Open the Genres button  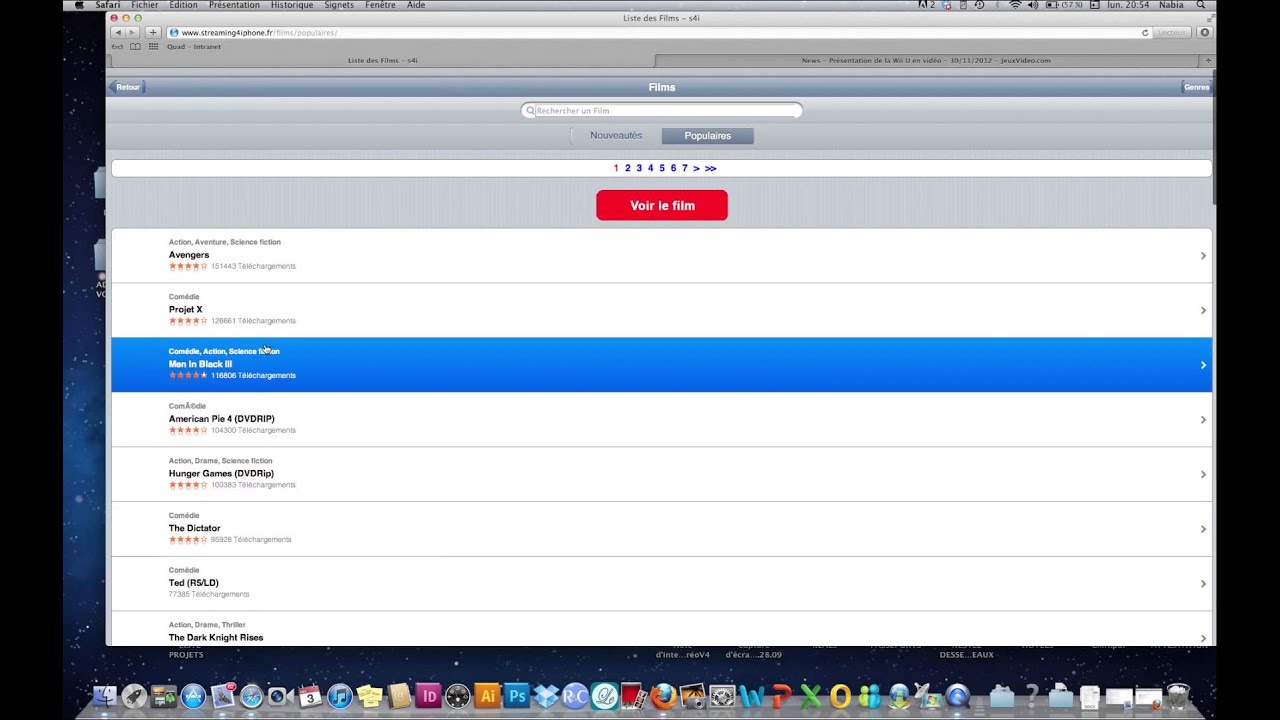1196,87
